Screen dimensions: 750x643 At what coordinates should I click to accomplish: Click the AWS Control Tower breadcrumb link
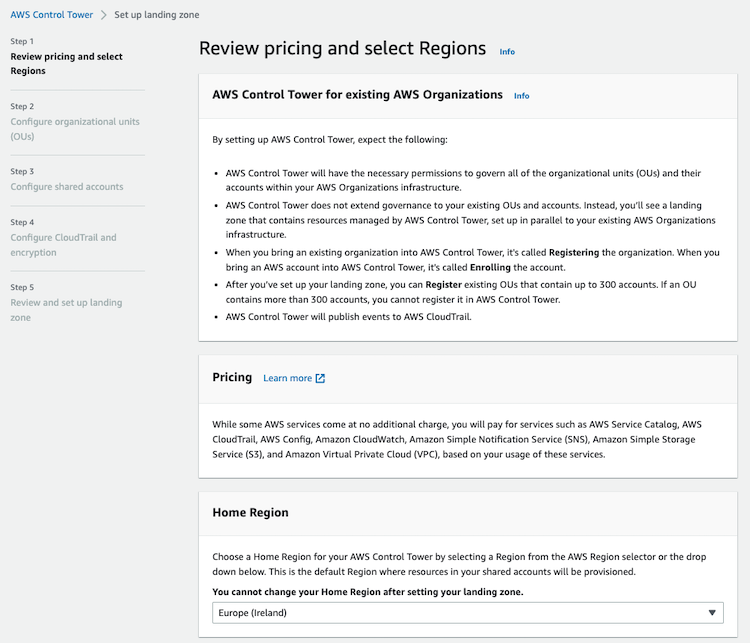[x=51, y=15]
